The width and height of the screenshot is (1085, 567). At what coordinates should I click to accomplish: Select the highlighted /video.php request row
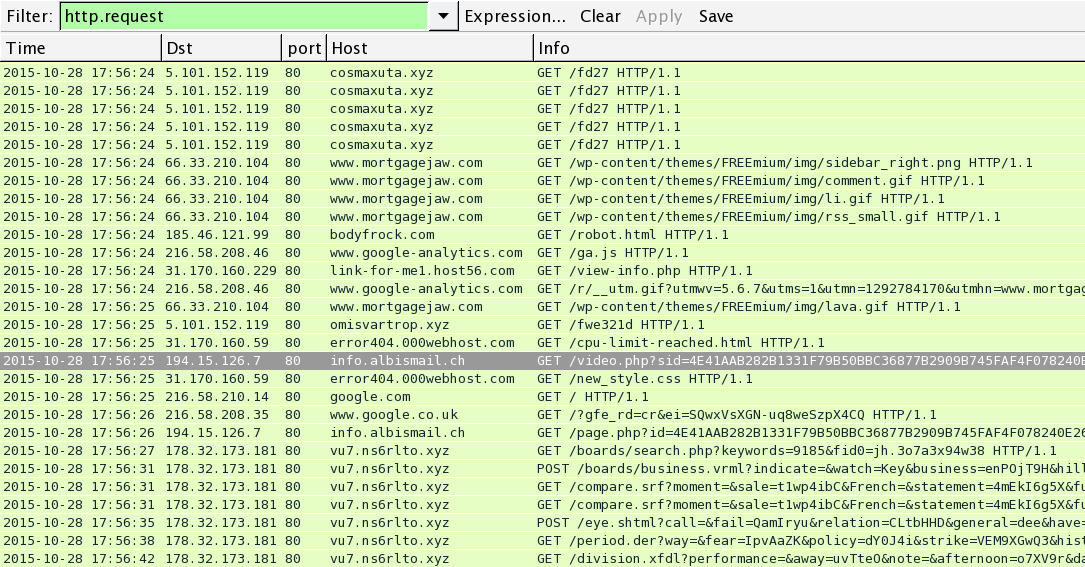point(542,361)
